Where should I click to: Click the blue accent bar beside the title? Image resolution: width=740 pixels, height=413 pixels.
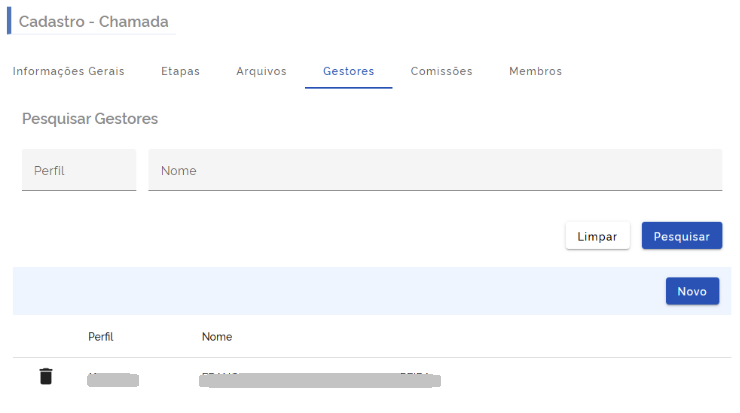click(9, 21)
